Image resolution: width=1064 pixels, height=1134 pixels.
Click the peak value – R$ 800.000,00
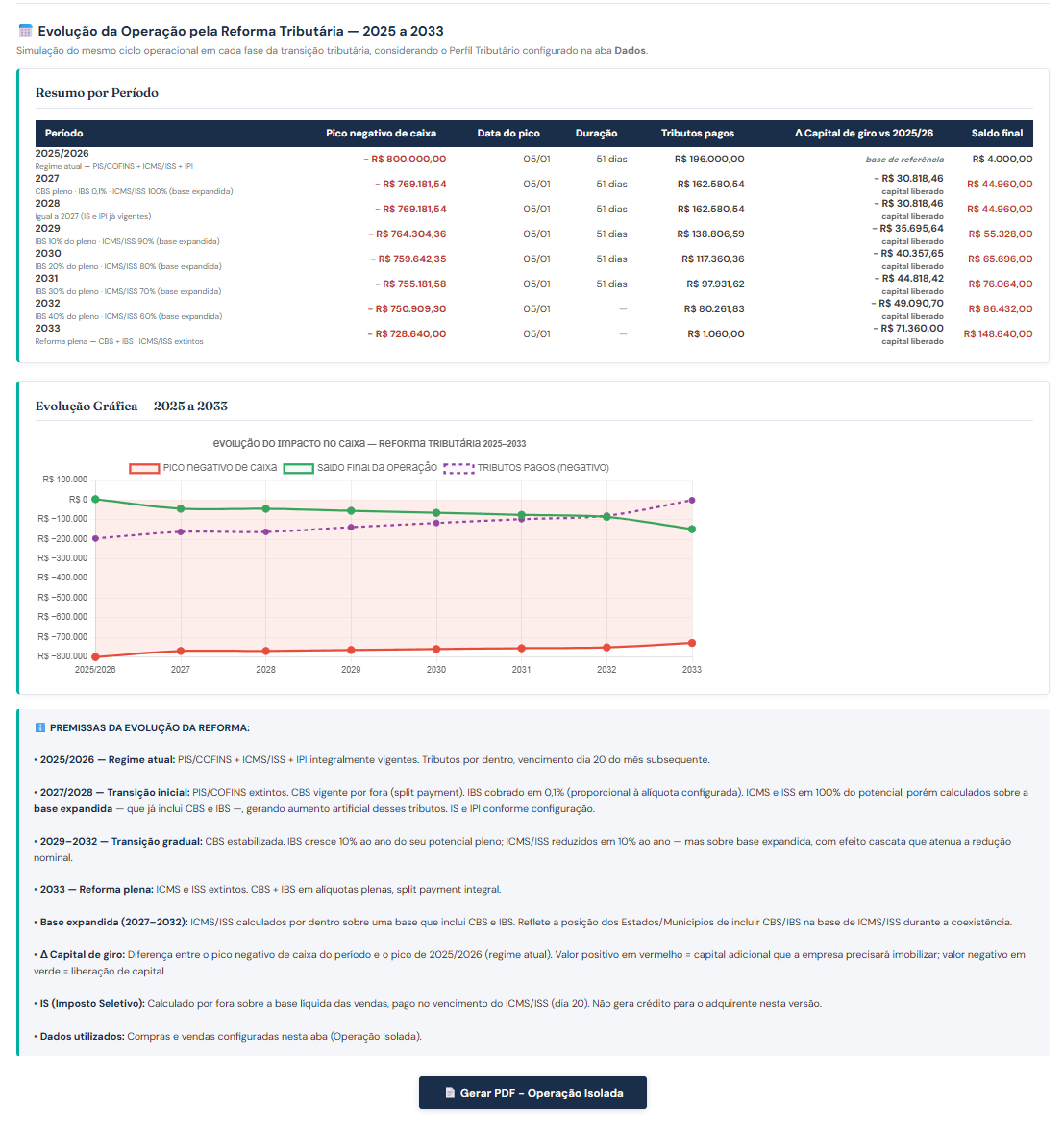[x=405, y=160]
